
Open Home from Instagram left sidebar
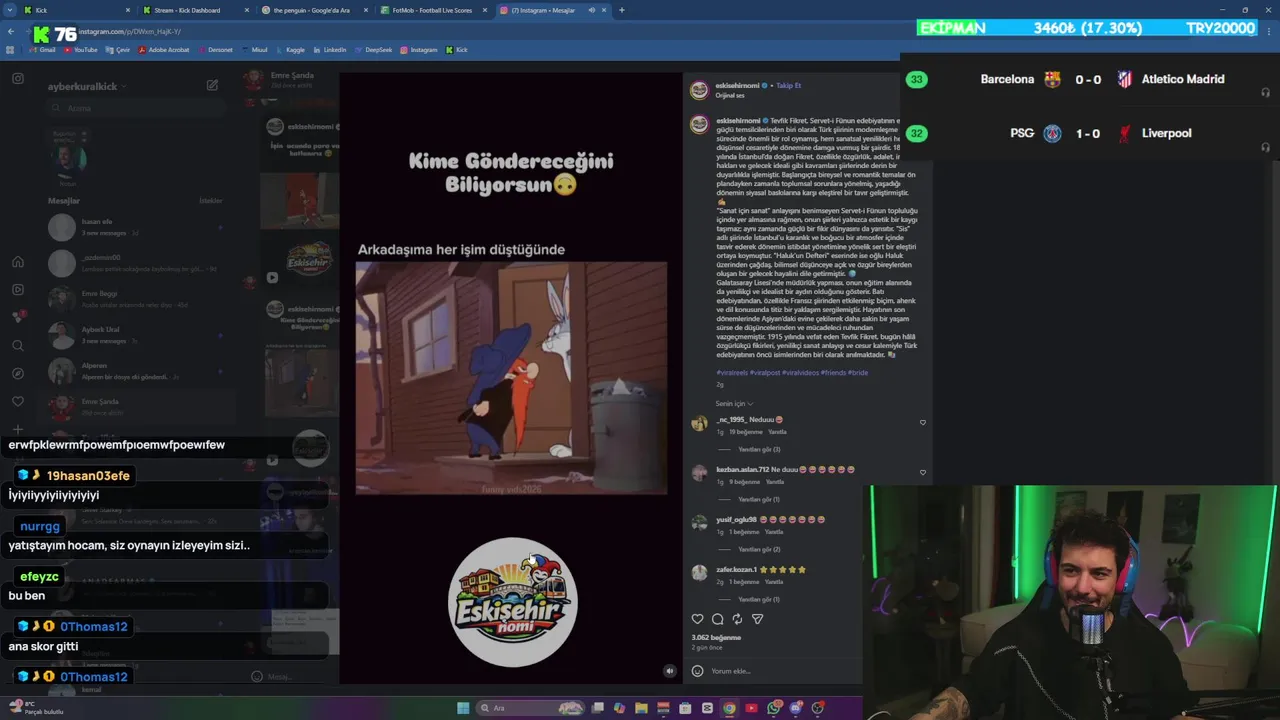point(18,262)
